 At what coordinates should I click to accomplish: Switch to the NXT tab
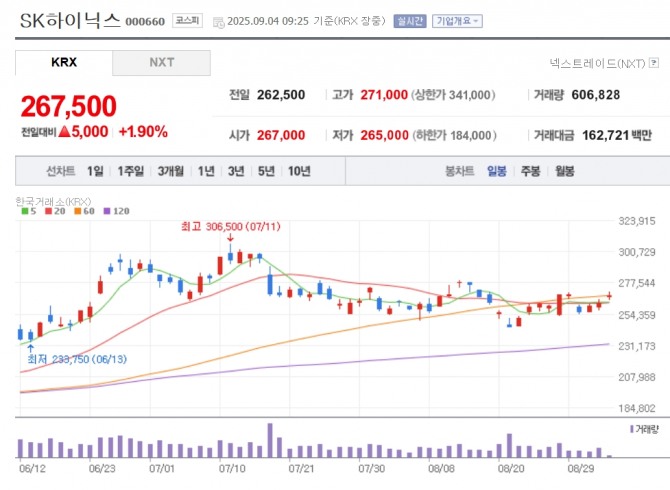[x=161, y=62]
